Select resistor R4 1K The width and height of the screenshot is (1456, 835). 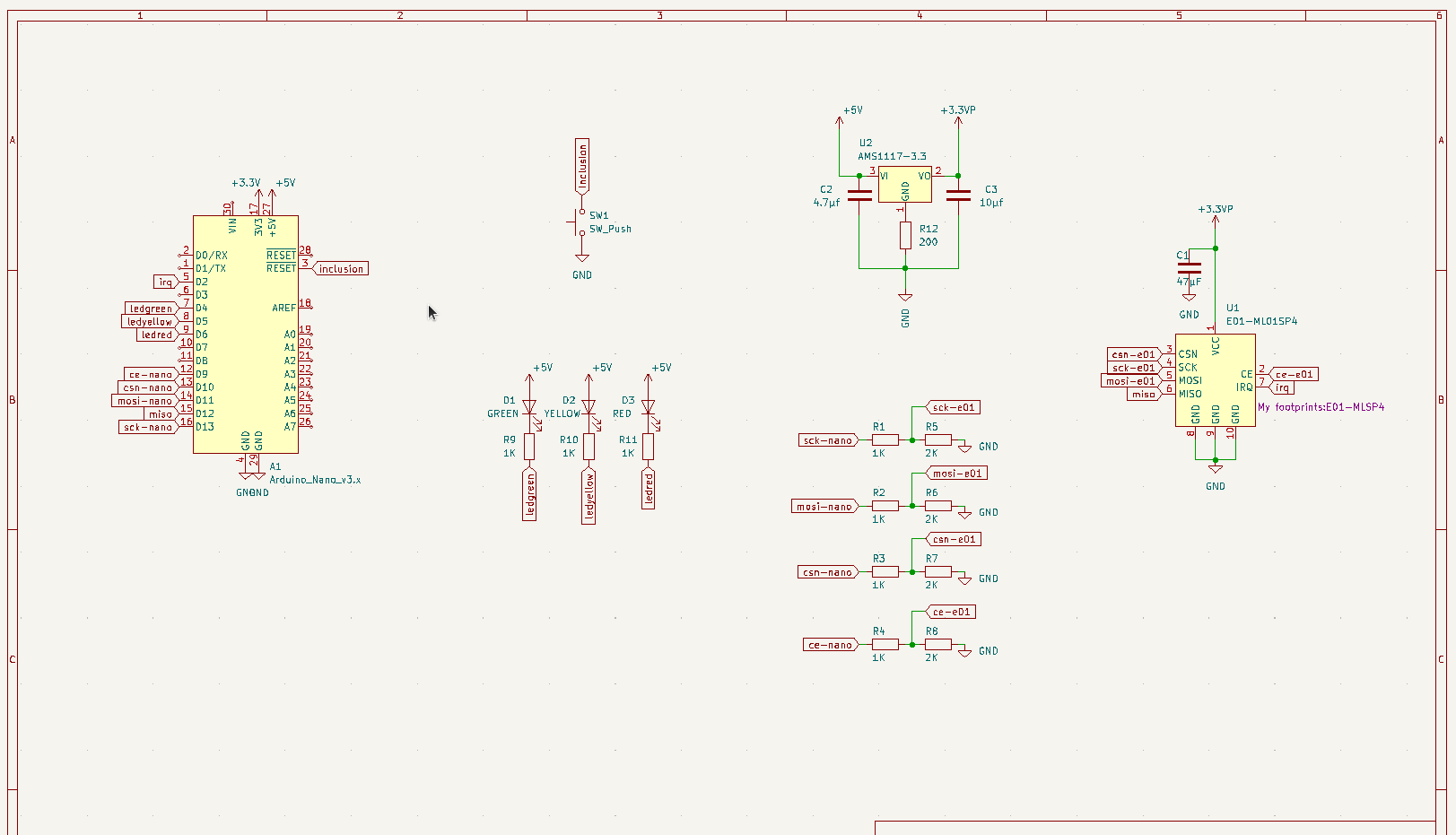(x=885, y=644)
